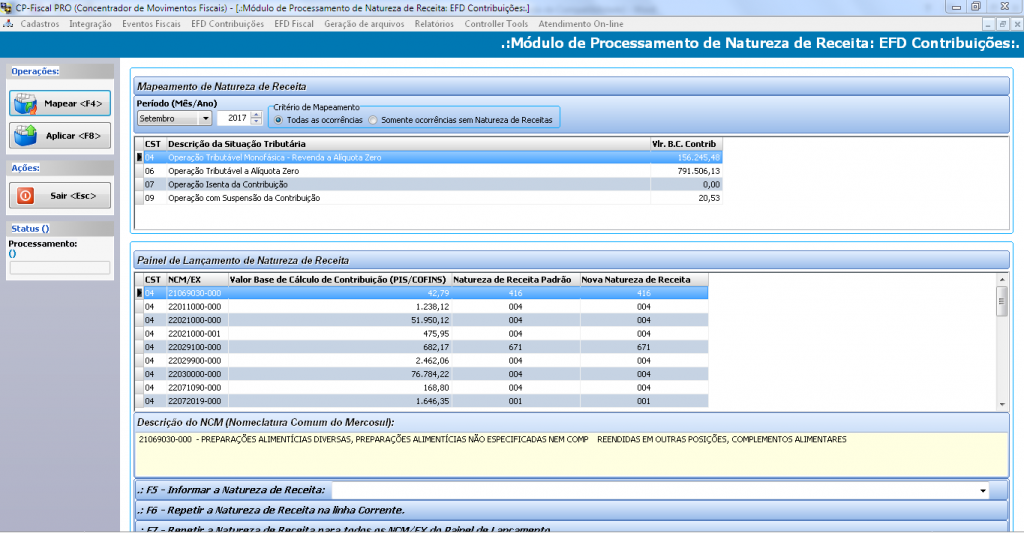
Task: Click the launch panel scrollbar up arrow
Action: pos(1002,280)
